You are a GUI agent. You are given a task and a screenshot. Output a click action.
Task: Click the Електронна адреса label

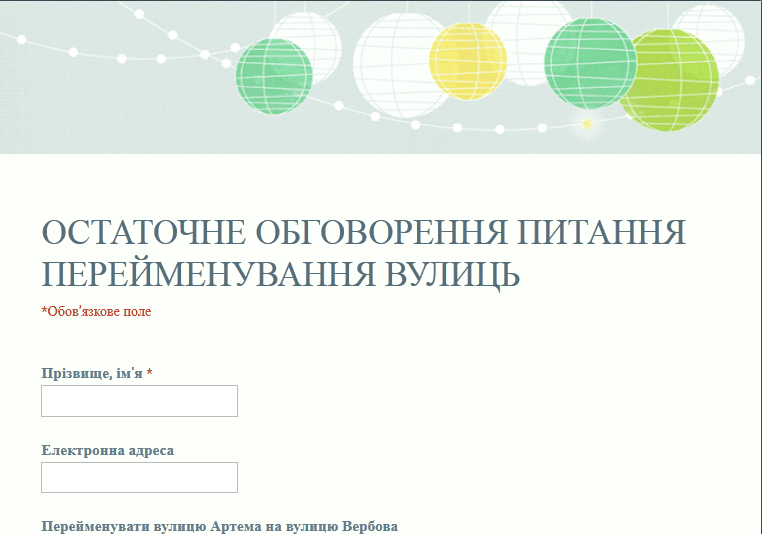[x=107, y=451]
